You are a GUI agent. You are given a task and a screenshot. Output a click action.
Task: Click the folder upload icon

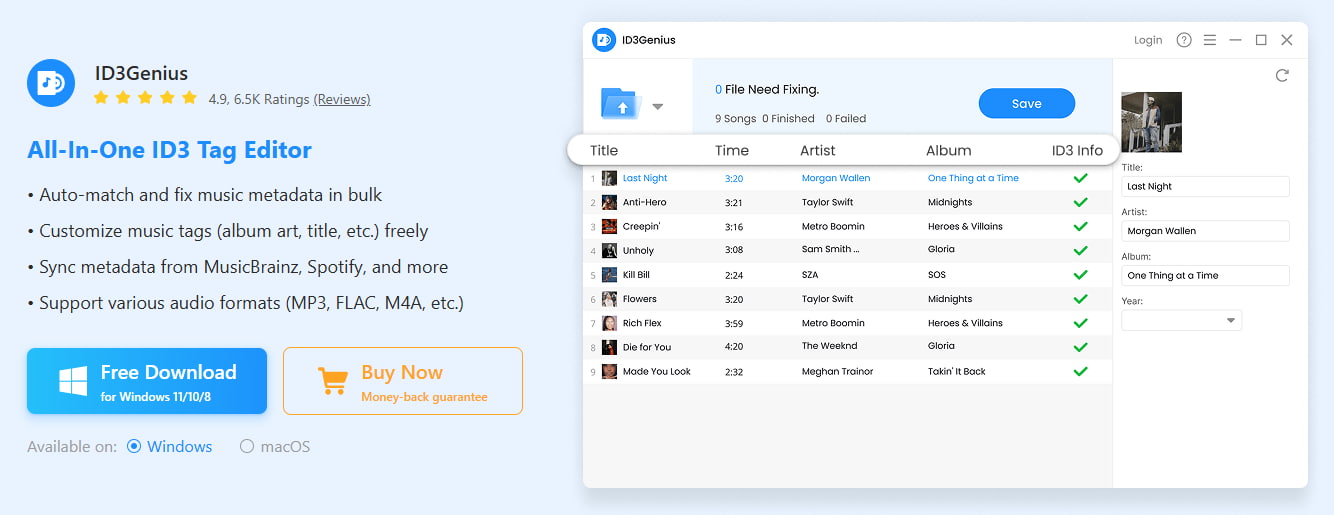pos(620,104)
